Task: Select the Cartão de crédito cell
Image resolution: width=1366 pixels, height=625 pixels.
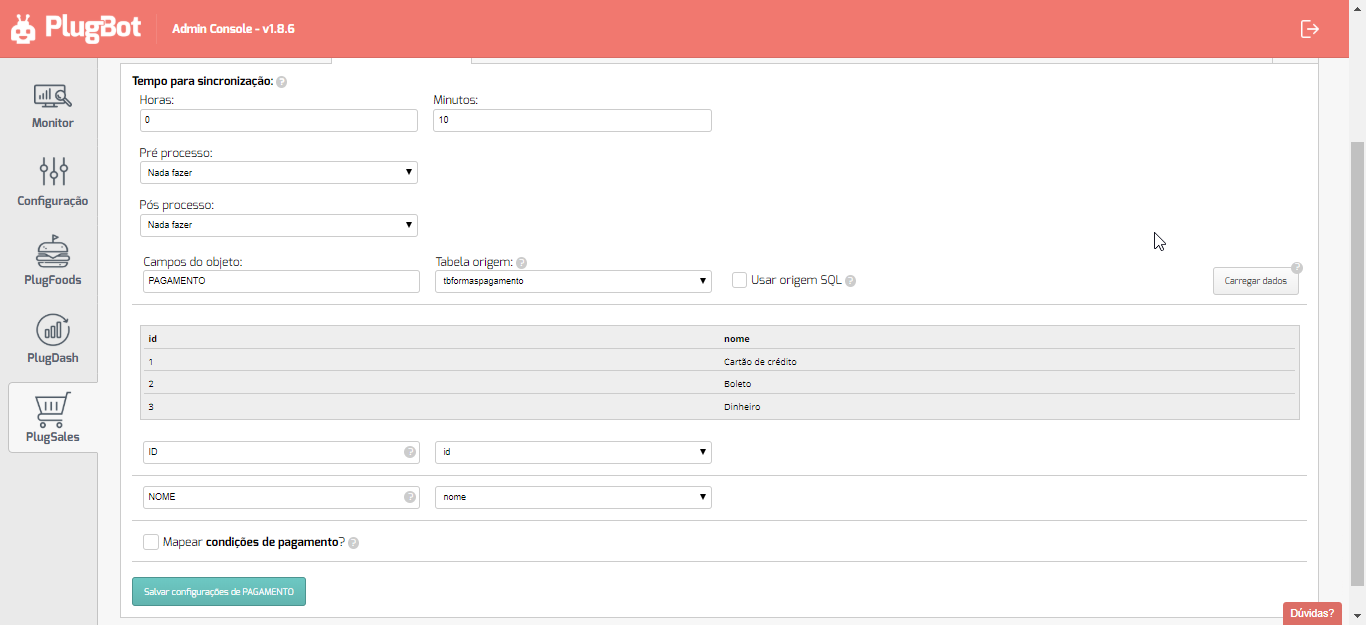Action: click(760, 361)
